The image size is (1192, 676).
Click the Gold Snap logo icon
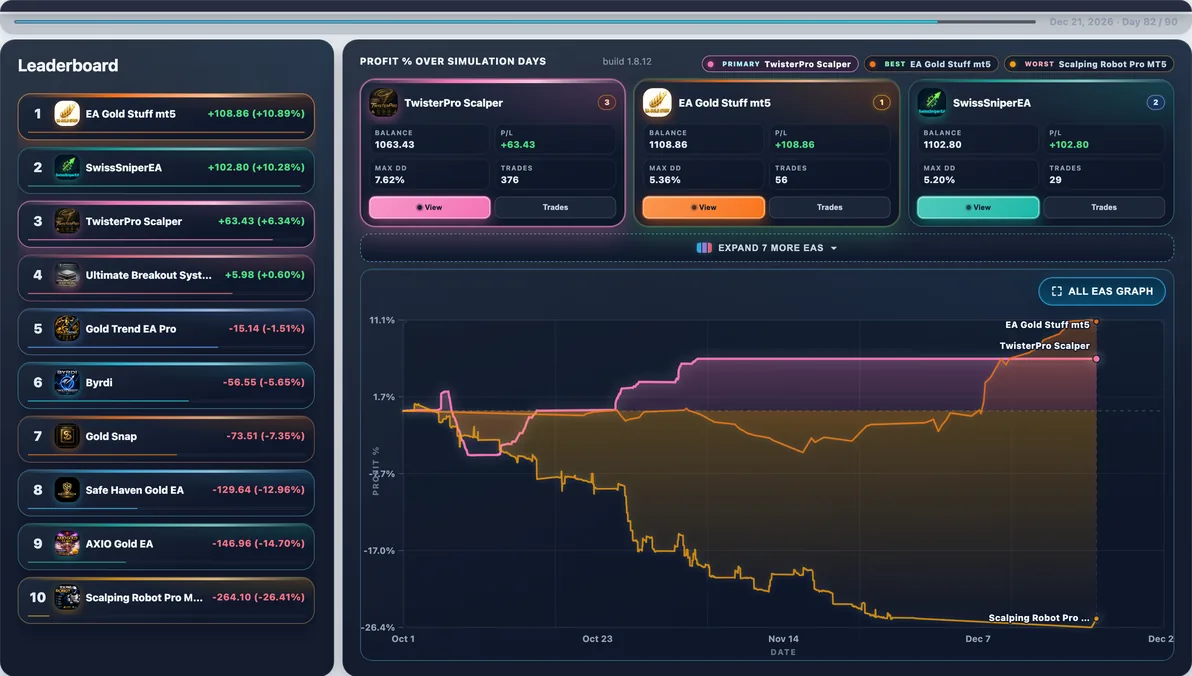pos(67,436)
